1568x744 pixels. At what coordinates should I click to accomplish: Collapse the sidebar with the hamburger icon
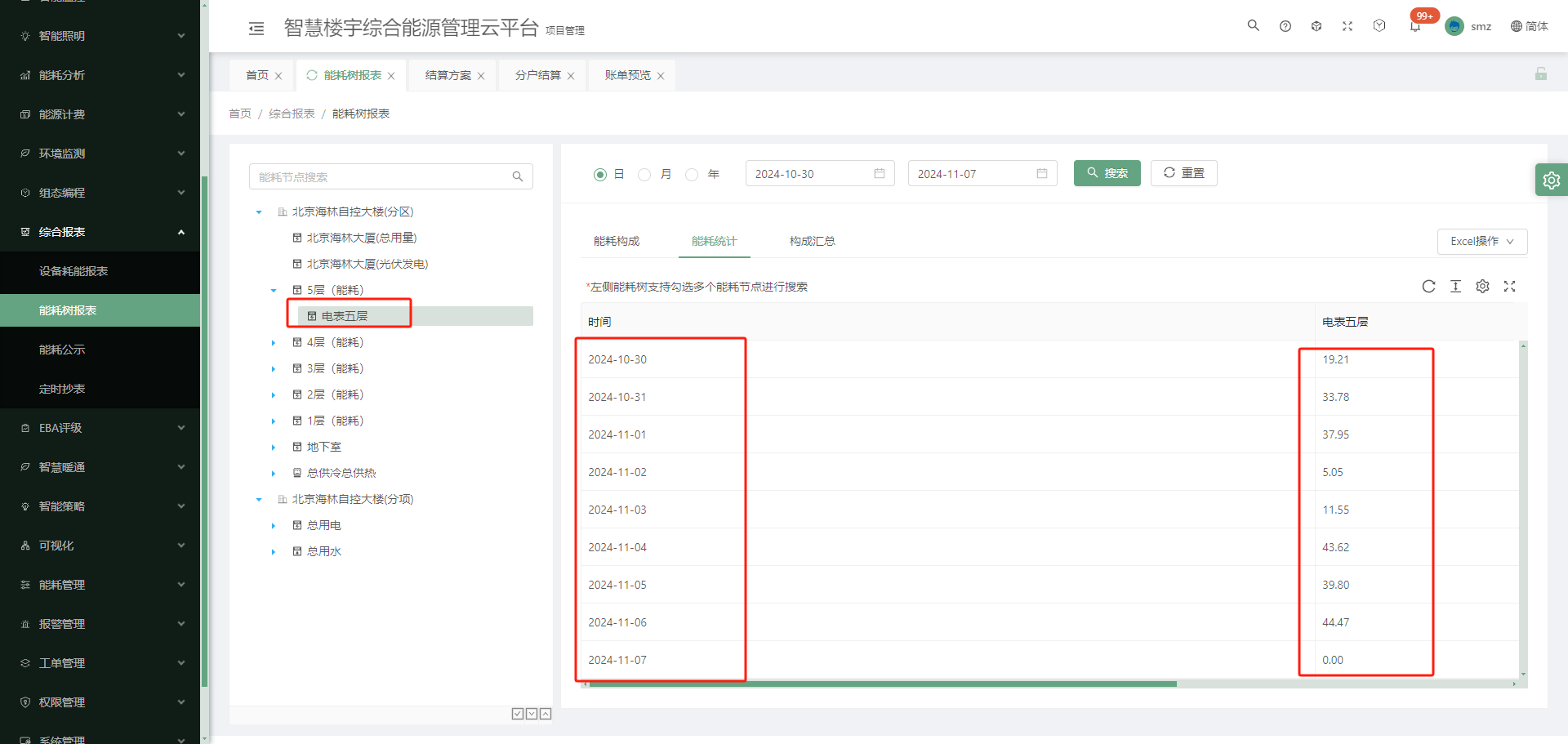[256, 29]
